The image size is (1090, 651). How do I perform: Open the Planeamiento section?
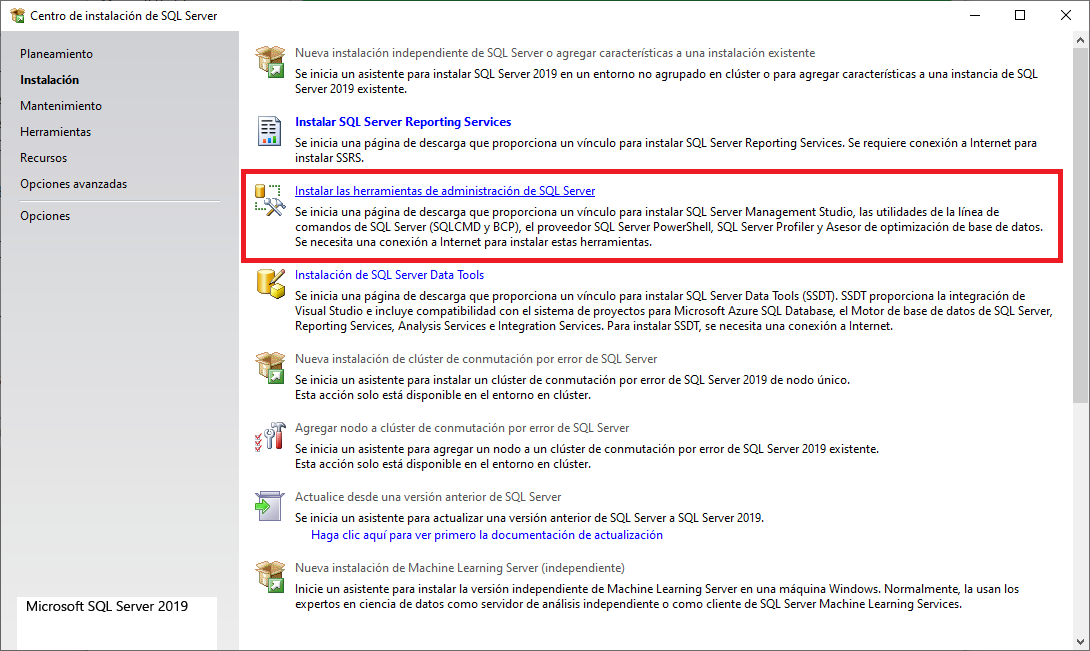click(56, 54)
